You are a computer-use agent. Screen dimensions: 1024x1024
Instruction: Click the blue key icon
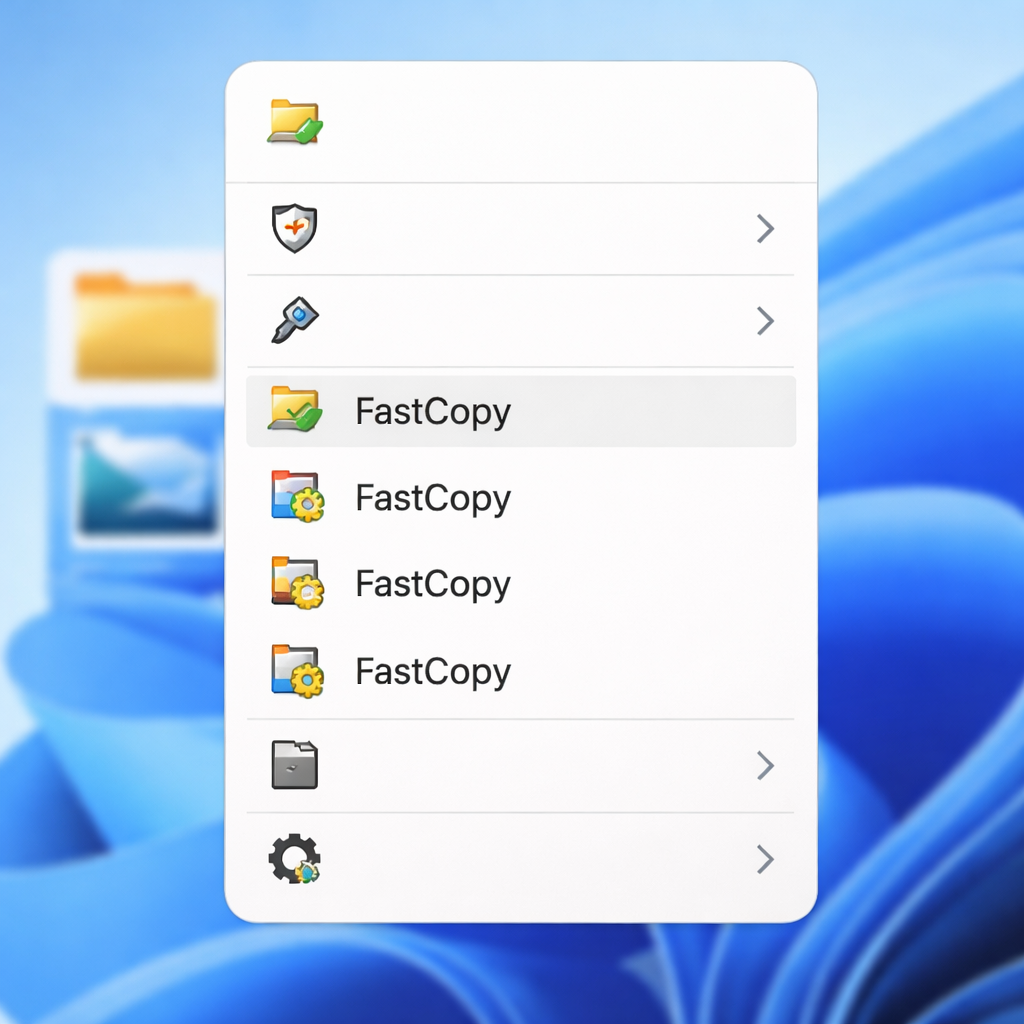(294, 321)
